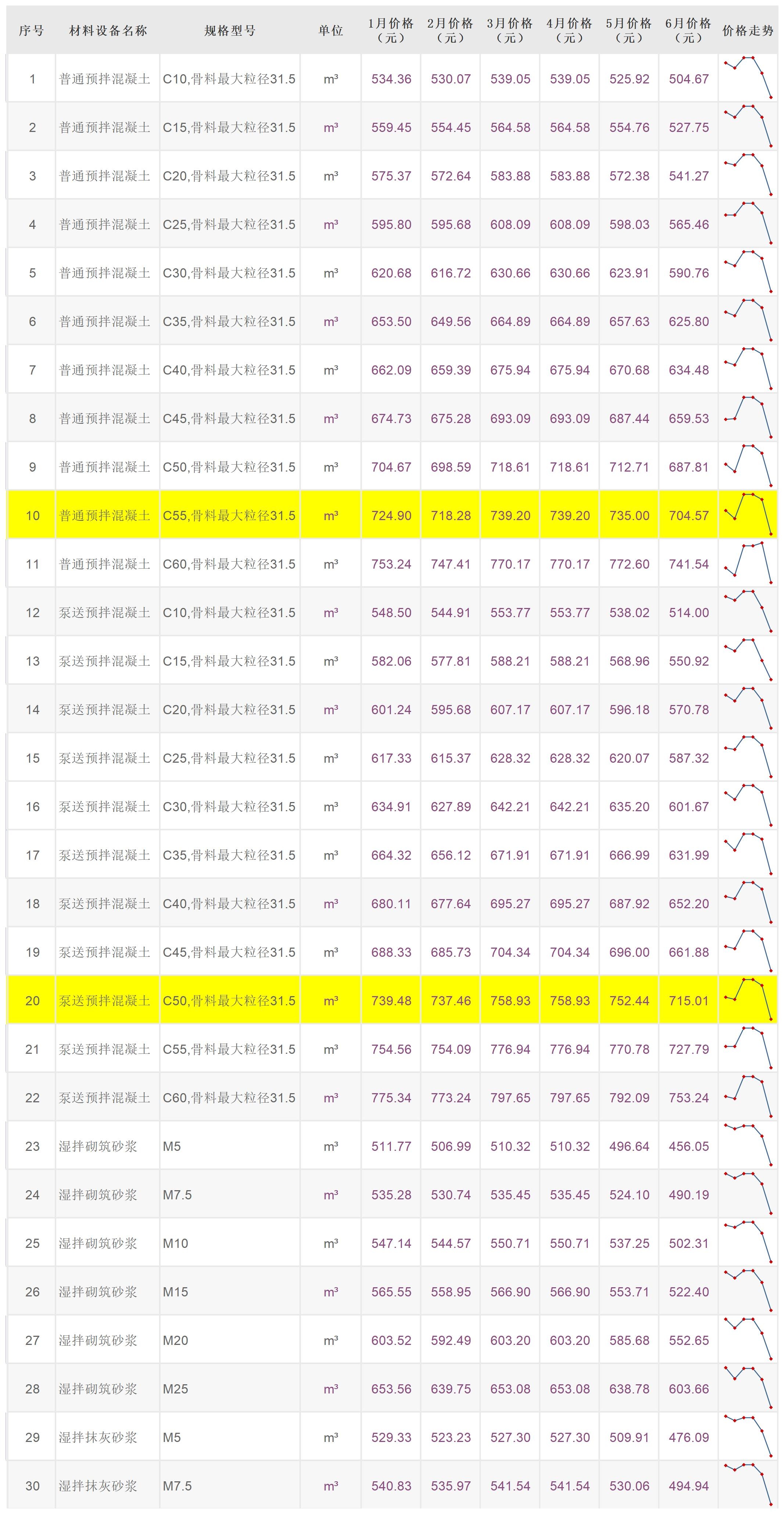Click 湿拌砌筑砂浆 in row 23
Screen dimensions: 784x1514
click(x=97, y=1146)
